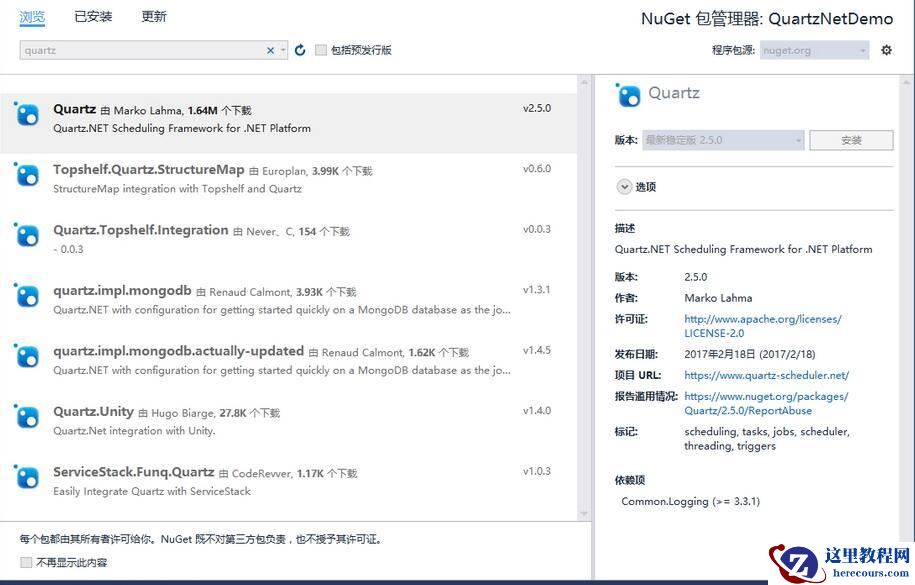Viewport: 915px width, 585px height.
Task: Select the Quartz.Unity title
Action: (93, 412)
